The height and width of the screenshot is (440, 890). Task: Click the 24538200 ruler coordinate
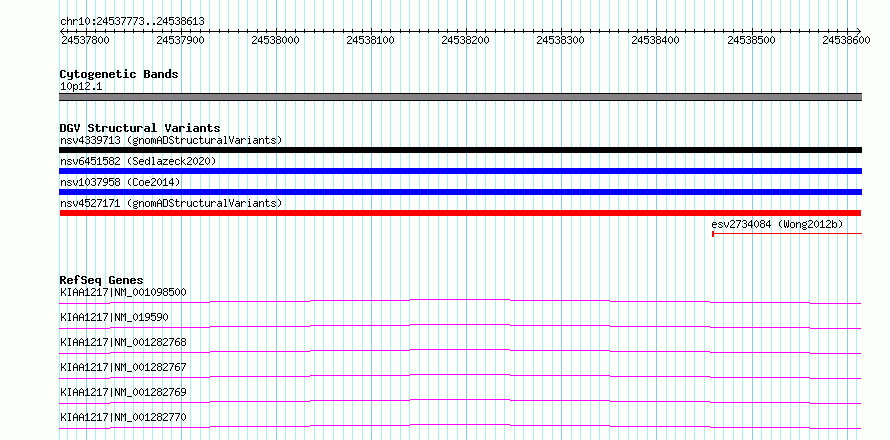pyautogui.click(x=465, y=40)
